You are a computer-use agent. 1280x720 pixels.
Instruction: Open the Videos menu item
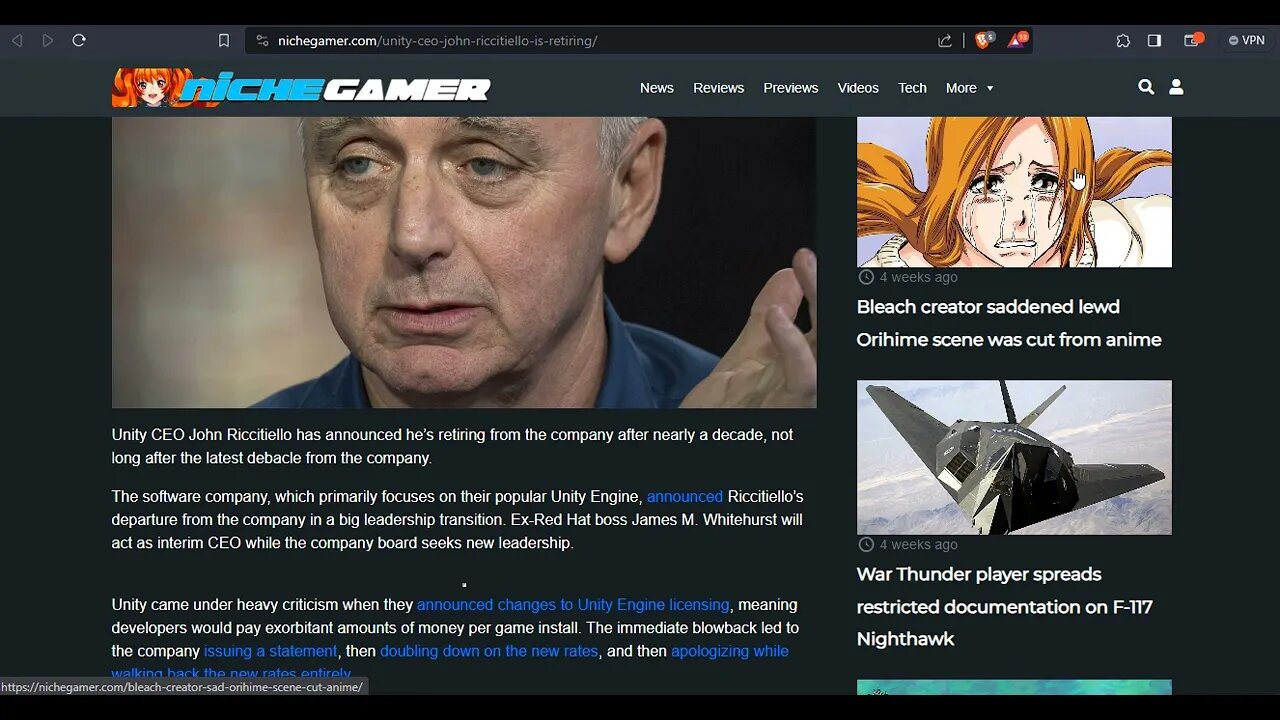tap(858, 88)
